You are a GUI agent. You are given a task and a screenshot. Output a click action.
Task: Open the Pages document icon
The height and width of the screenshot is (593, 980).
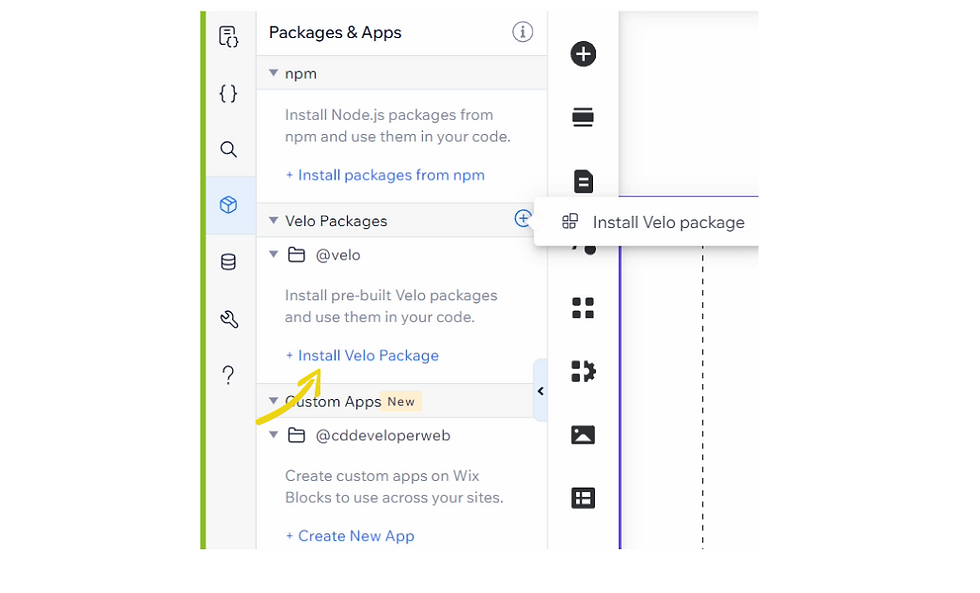583,181
